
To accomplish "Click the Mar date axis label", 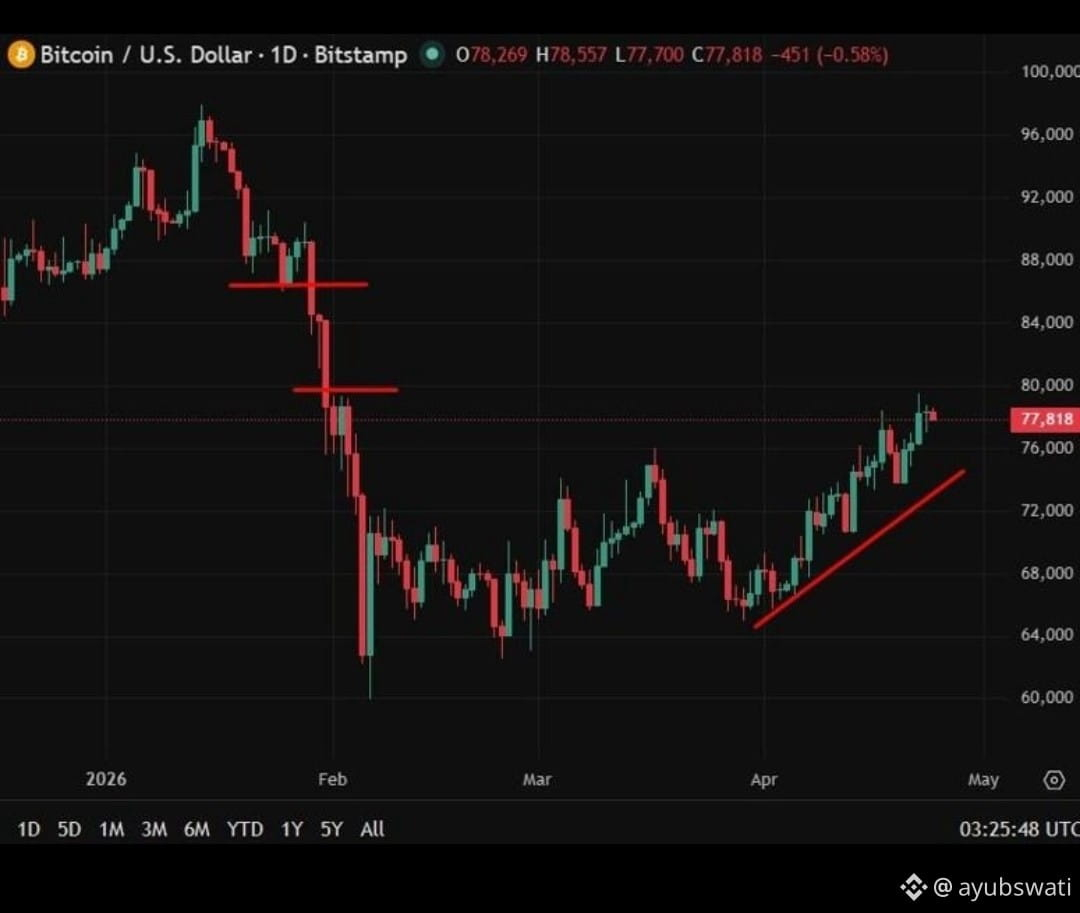I will 537,779.
